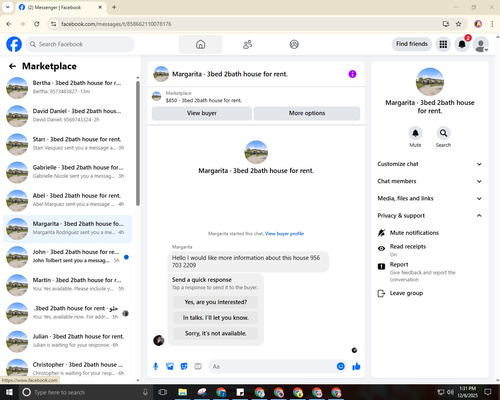Open the Facebook menu grid icon
500x400 pixels.
pos(443,44)
